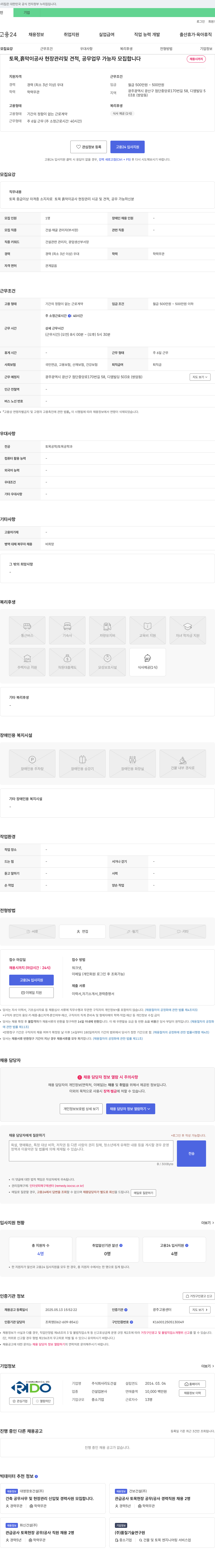This screenshot has width=215, height=1568.
Task: Select the 장애인용 승강기 facility icon
Action: click(83, 763)
